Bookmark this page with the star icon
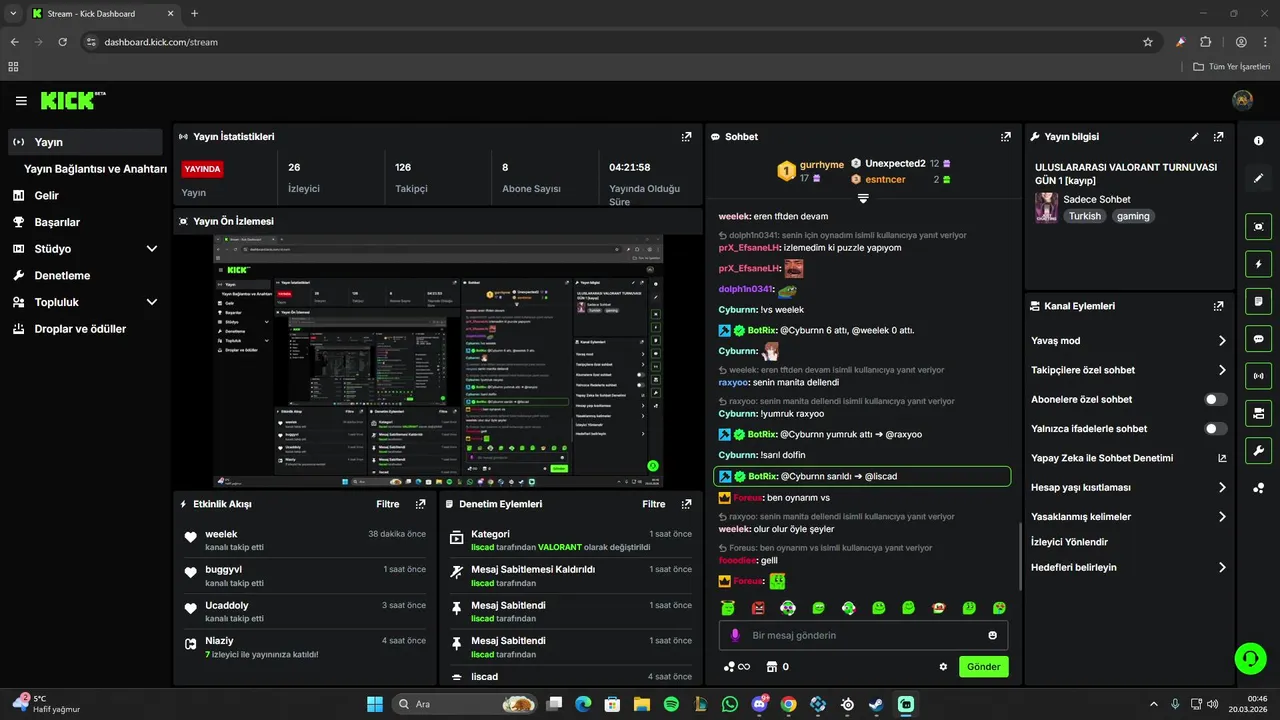The height and width of the screenshot is (720, 1280). [x=1148, y=42]
